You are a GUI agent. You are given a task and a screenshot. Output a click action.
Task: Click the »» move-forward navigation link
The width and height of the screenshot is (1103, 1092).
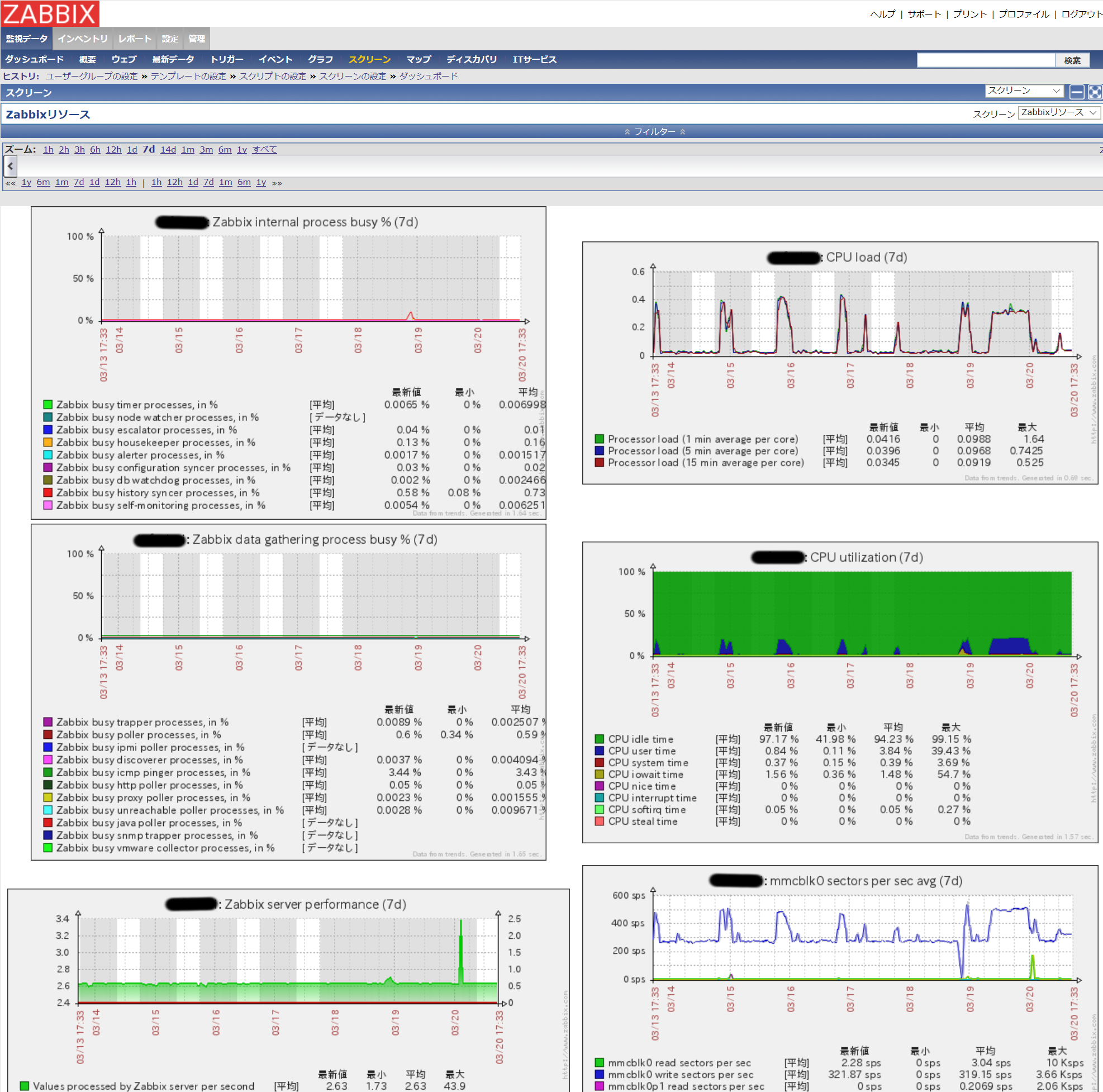277,183
